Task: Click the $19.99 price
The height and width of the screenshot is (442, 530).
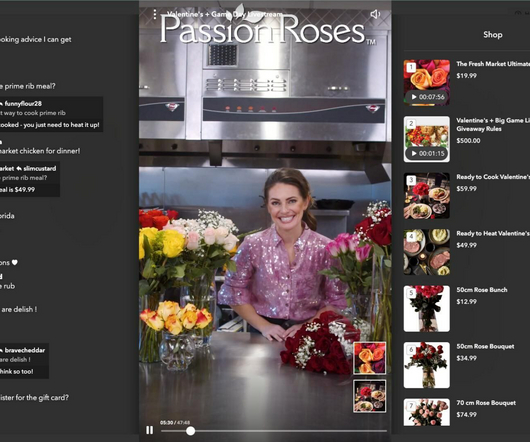Action: [466, 76]
